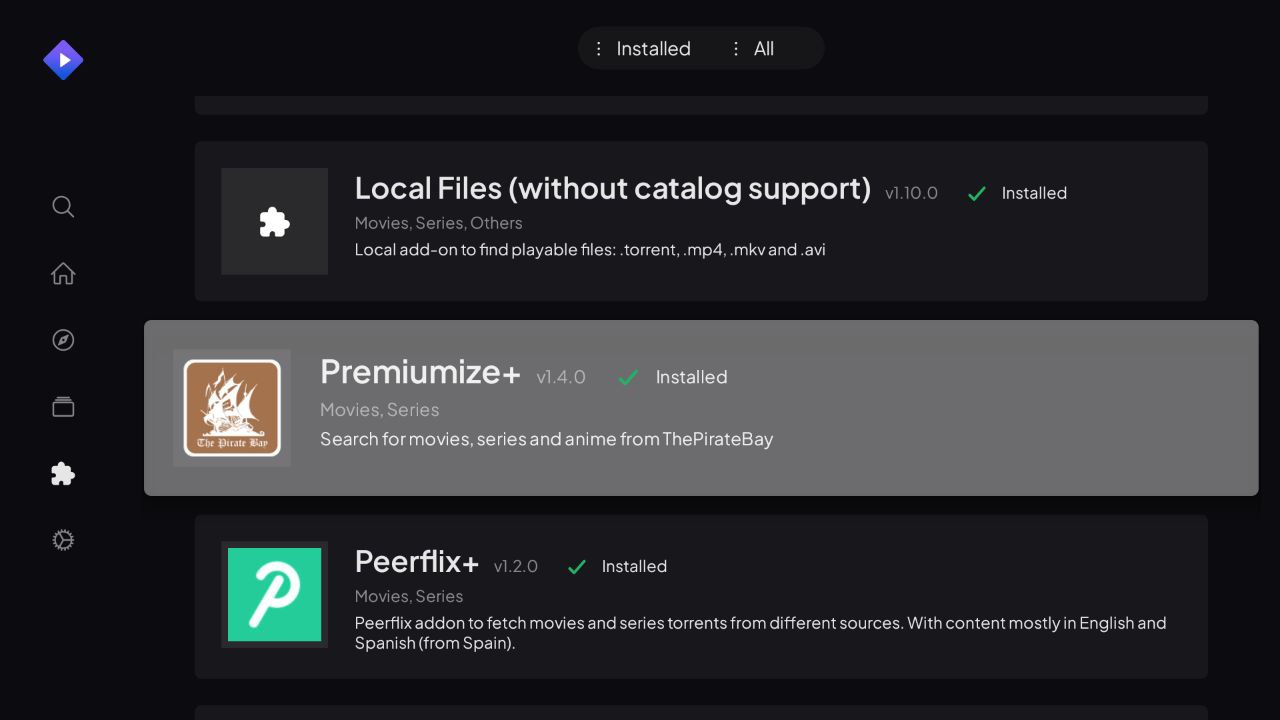Click the Installed checkmark on Peerflix+

pos(576,566)
